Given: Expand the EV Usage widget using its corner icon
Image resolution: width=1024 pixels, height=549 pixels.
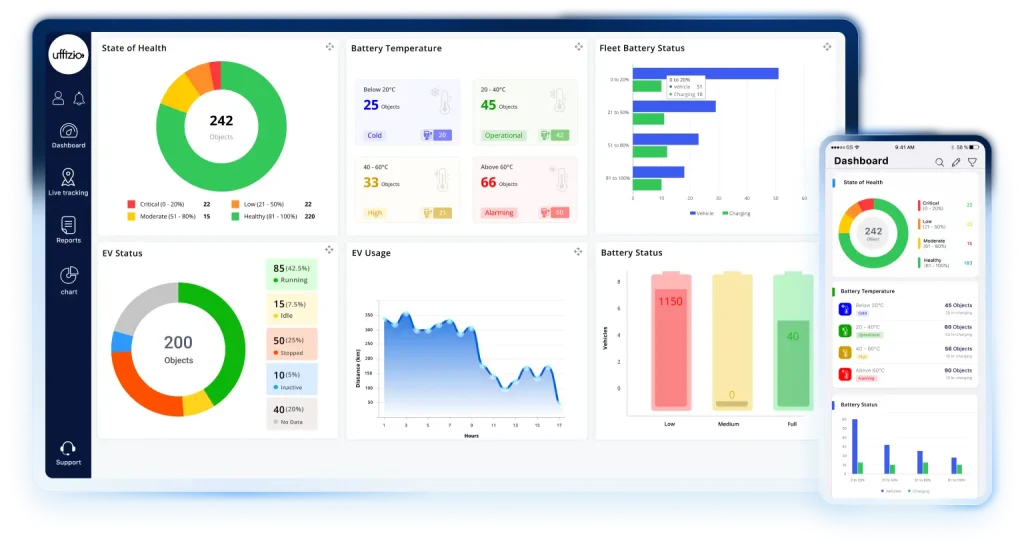Looking at the screenshot, I should click(x=578, y=250).
